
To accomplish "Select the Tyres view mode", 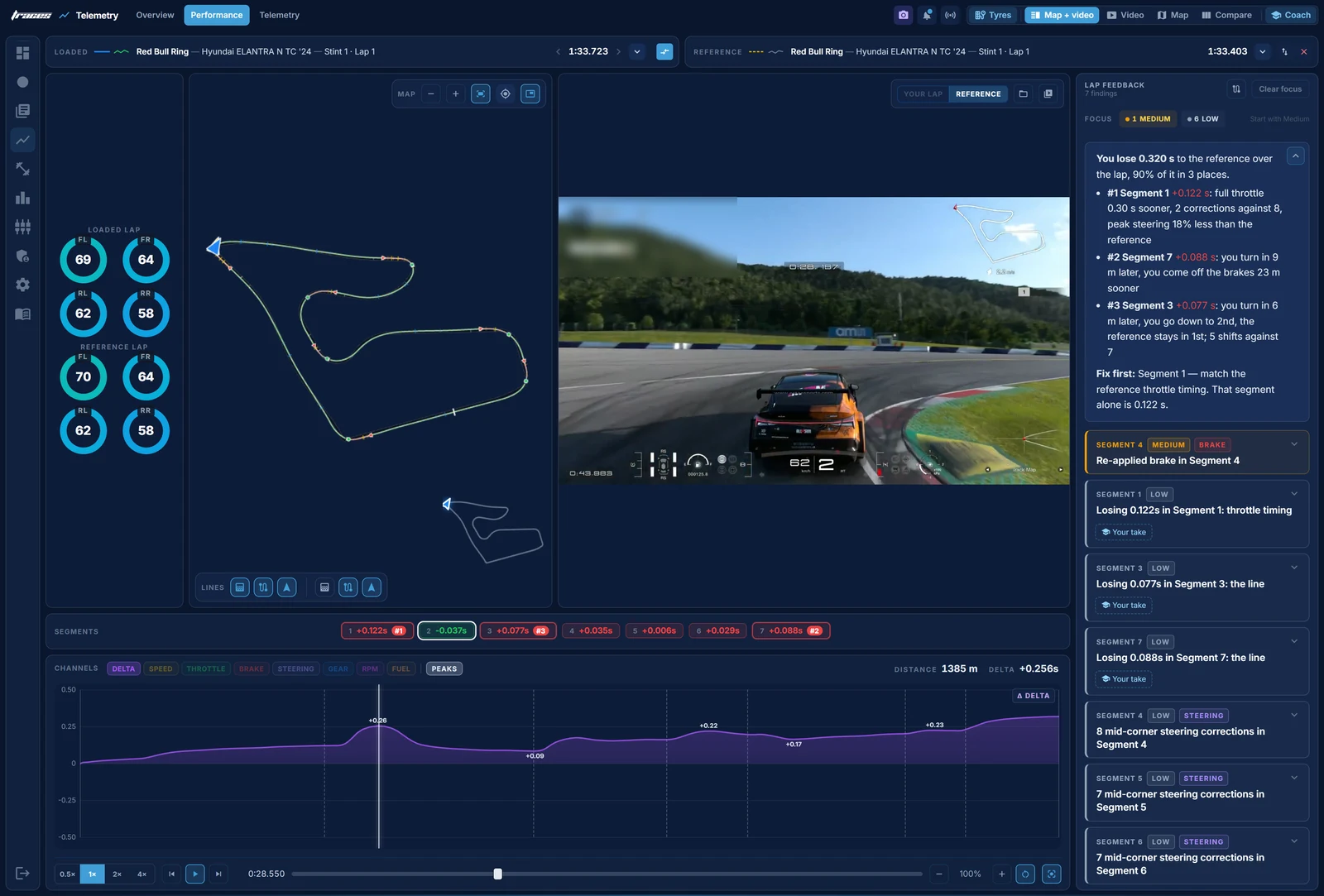I will click(x=993, y=15).
